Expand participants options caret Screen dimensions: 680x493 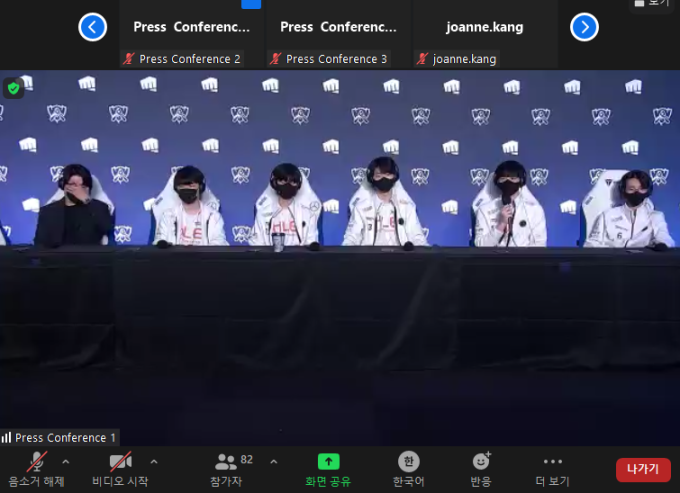[274, 462]
